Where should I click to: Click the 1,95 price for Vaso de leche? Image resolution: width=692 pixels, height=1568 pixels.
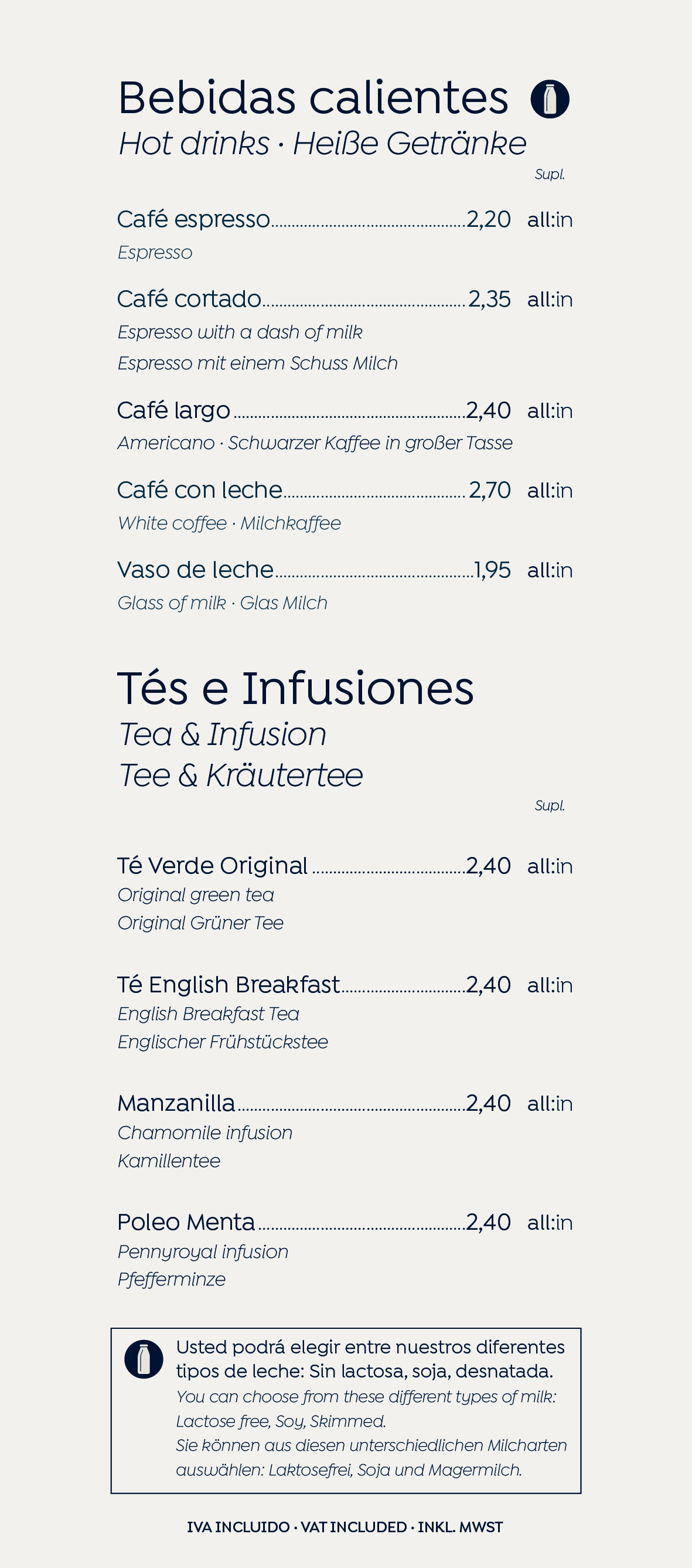tap(492, 570)
